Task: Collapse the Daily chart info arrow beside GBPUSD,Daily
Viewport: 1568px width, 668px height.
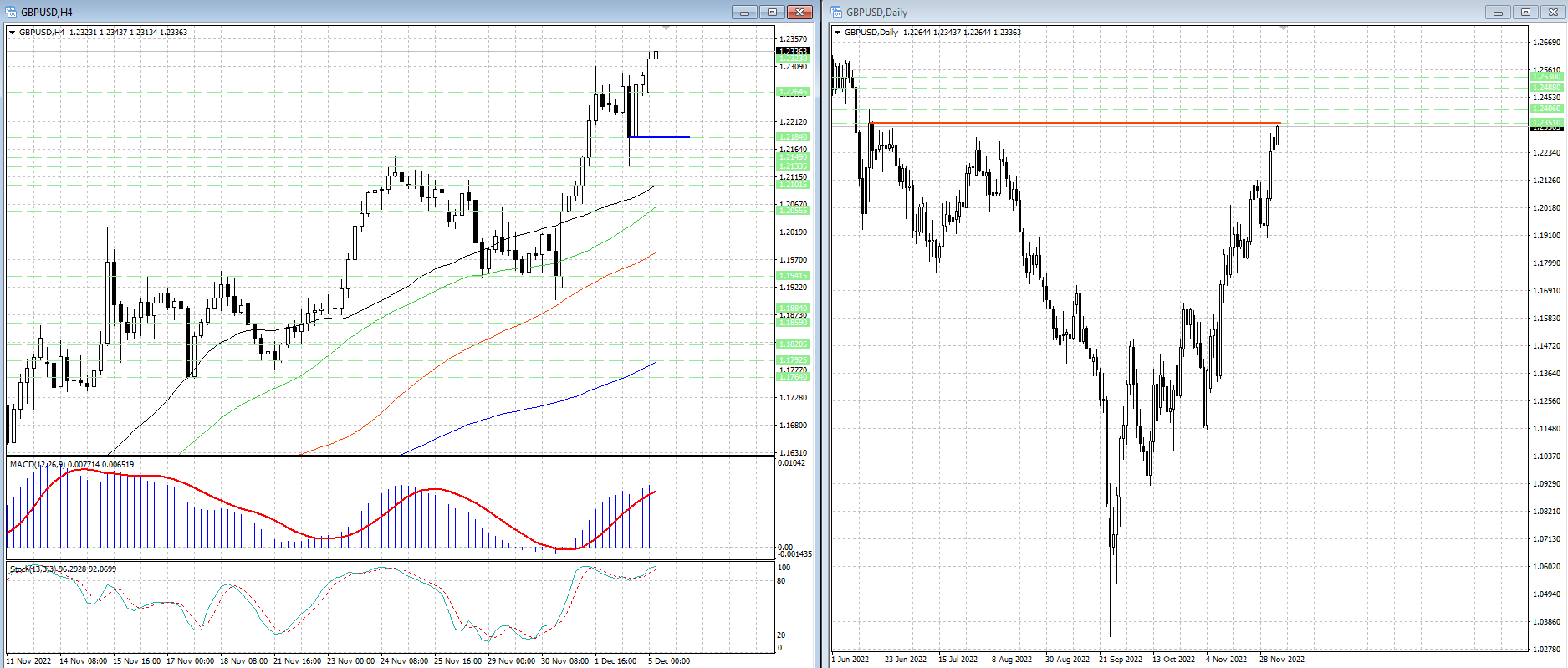Action: 837,33
